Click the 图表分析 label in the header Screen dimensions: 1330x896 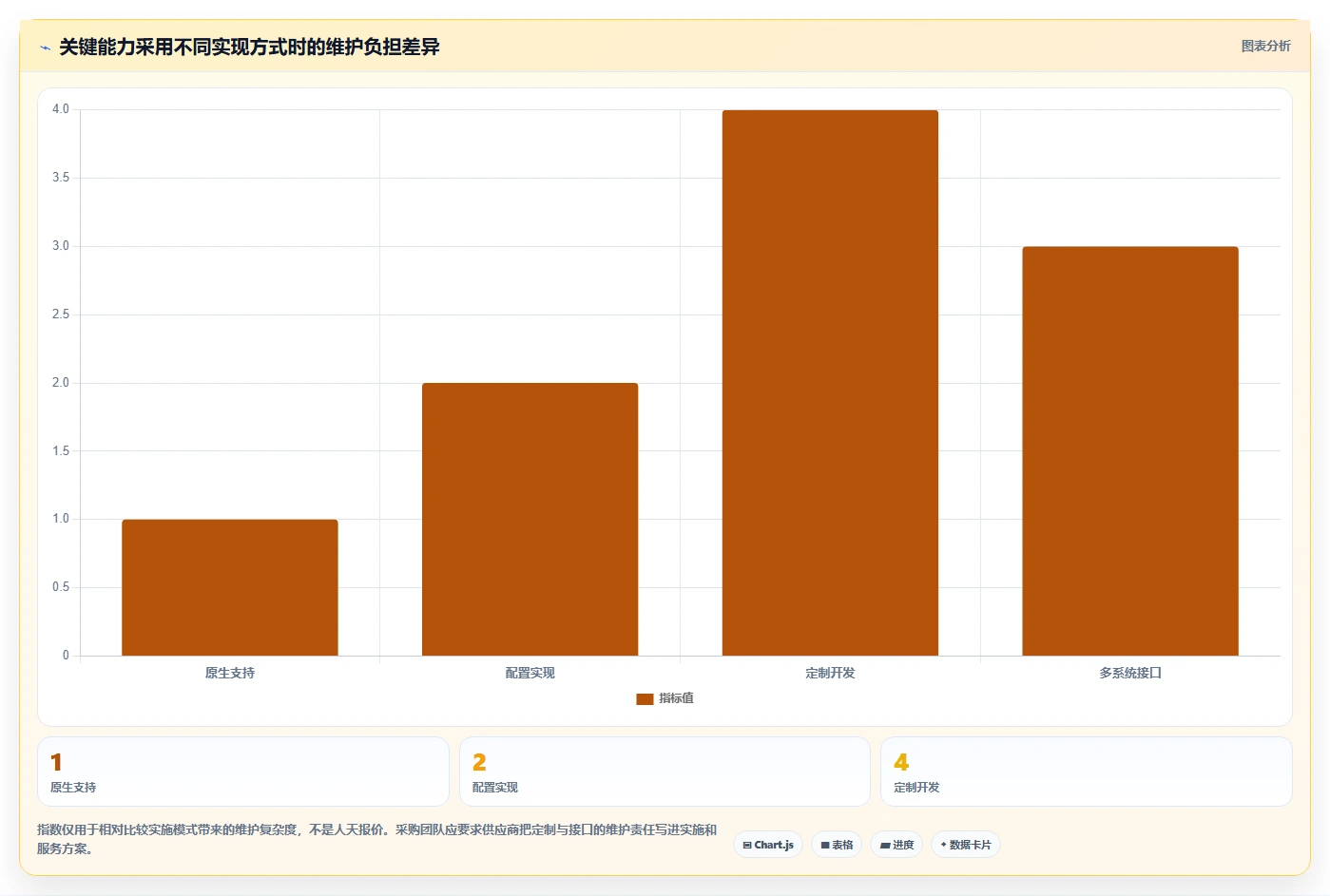[1265, 46]
